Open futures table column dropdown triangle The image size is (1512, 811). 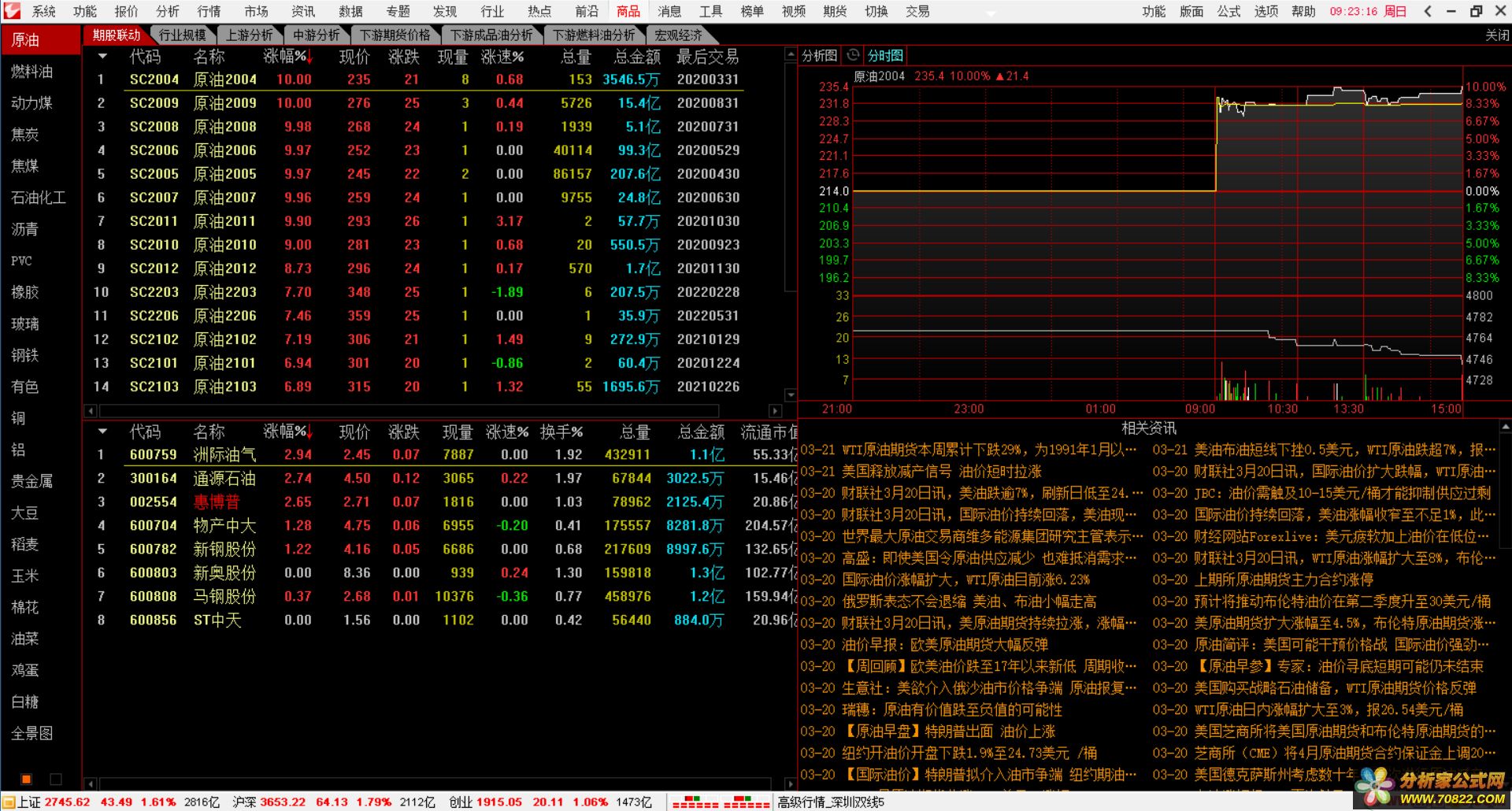(102, 57)
